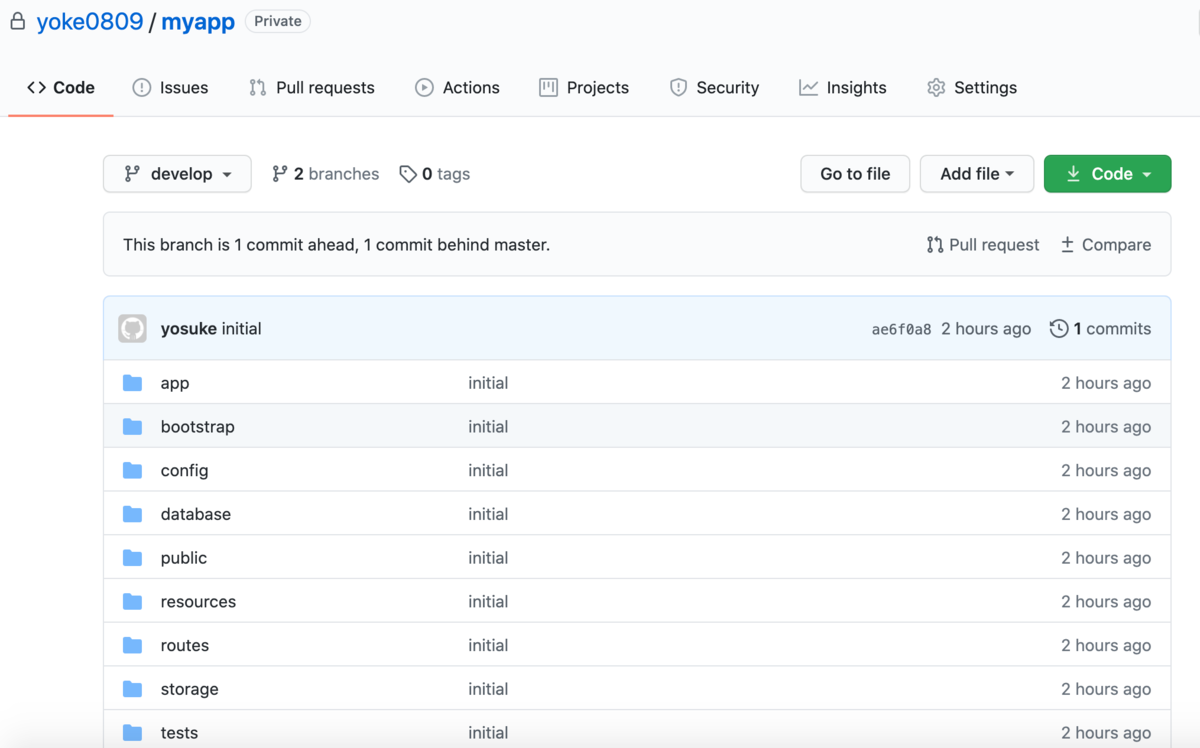The width and height of the screenshot is (1200, 748).
Task: View the 0 tags link
Action: (x=434, y=174)
